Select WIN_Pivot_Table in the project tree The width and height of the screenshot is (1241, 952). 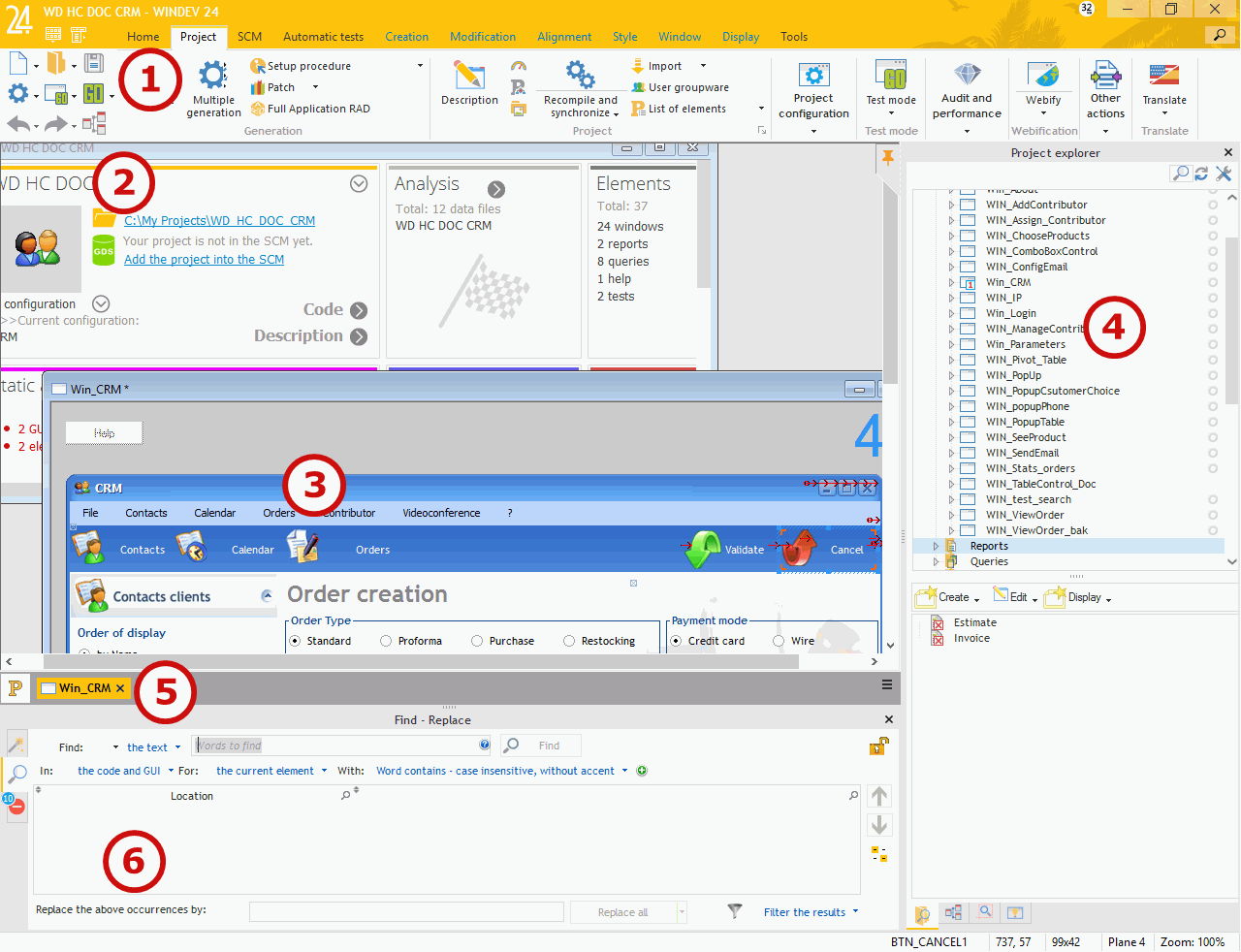(x=1026, y=360)
